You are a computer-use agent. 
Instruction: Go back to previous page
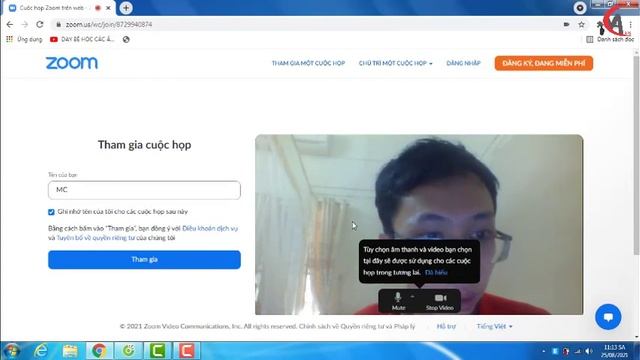(10, 24)
